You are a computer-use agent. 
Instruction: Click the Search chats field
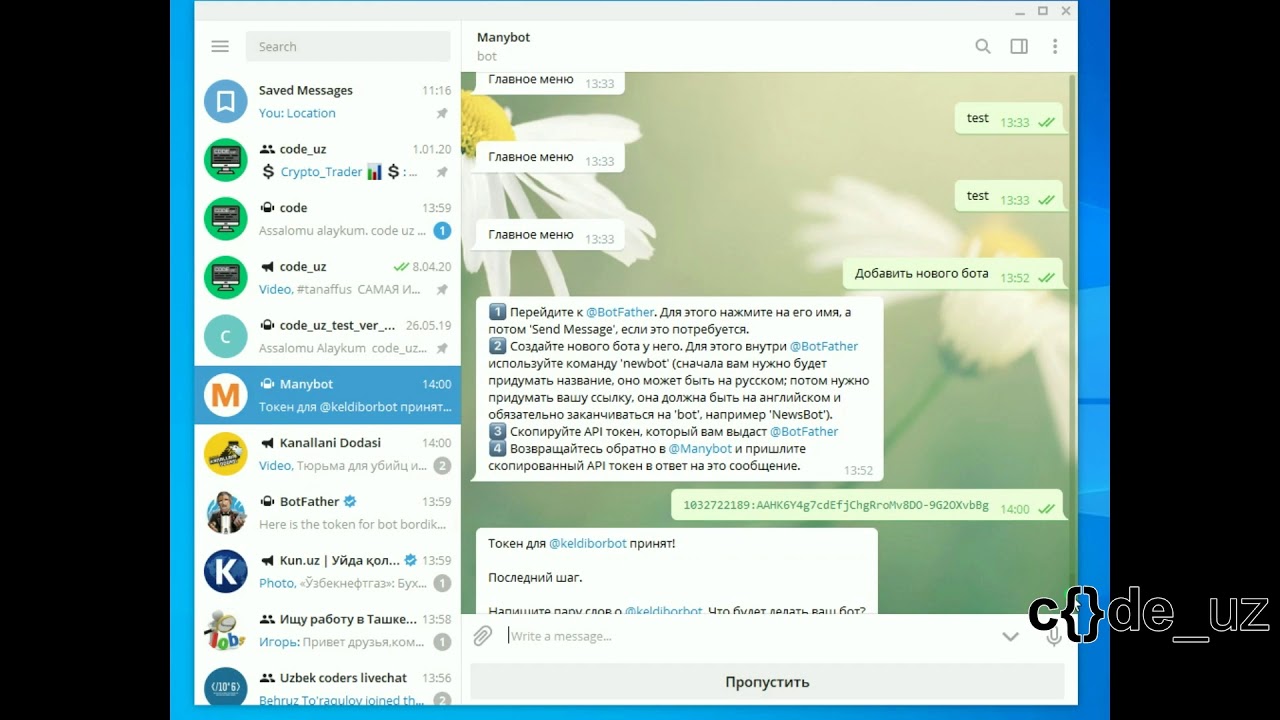pyautogui.click(x=348, y=46)
